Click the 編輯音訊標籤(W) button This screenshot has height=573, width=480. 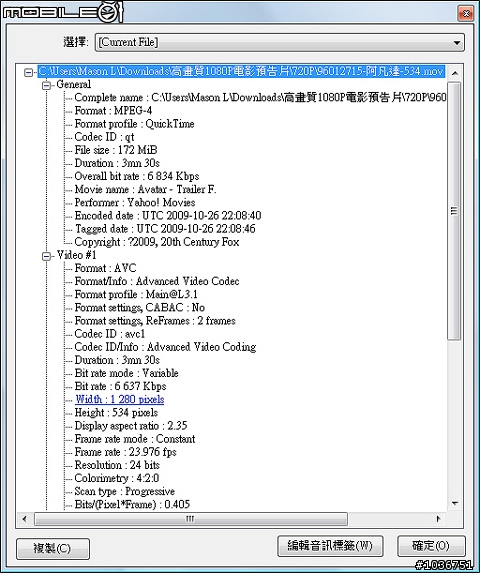tap(330, 546)
